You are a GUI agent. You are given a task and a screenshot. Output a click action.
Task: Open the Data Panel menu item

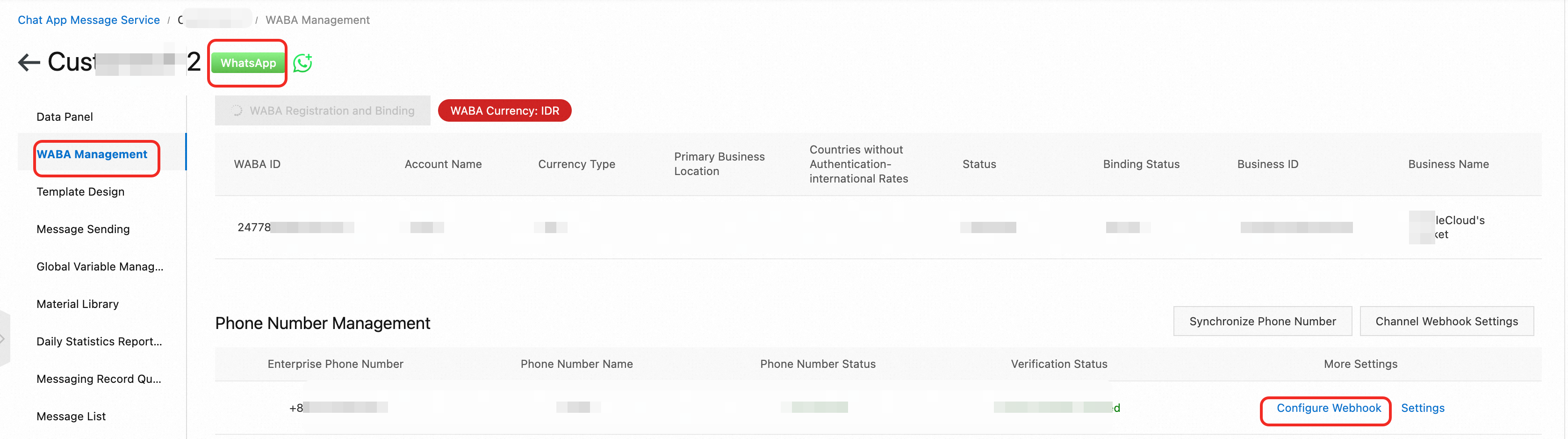tap(65, 117)
